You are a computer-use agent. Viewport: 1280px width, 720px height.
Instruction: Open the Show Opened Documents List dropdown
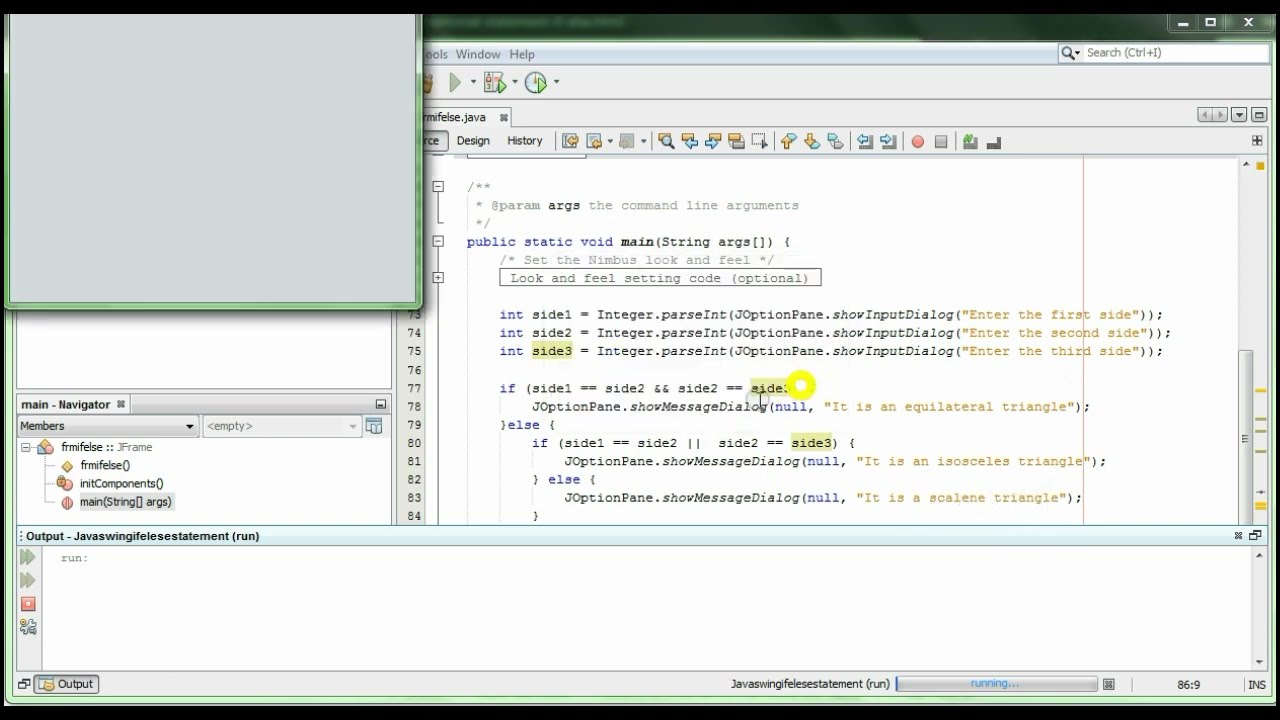coord(1239,115)
